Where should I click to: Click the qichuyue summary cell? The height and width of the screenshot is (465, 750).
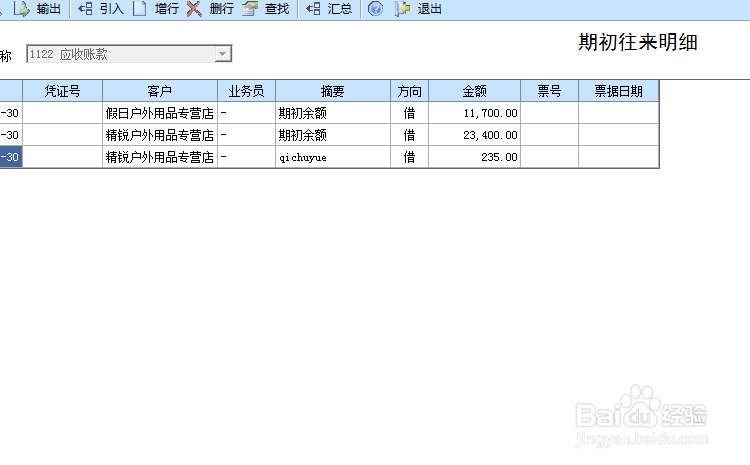click(333, 157)
